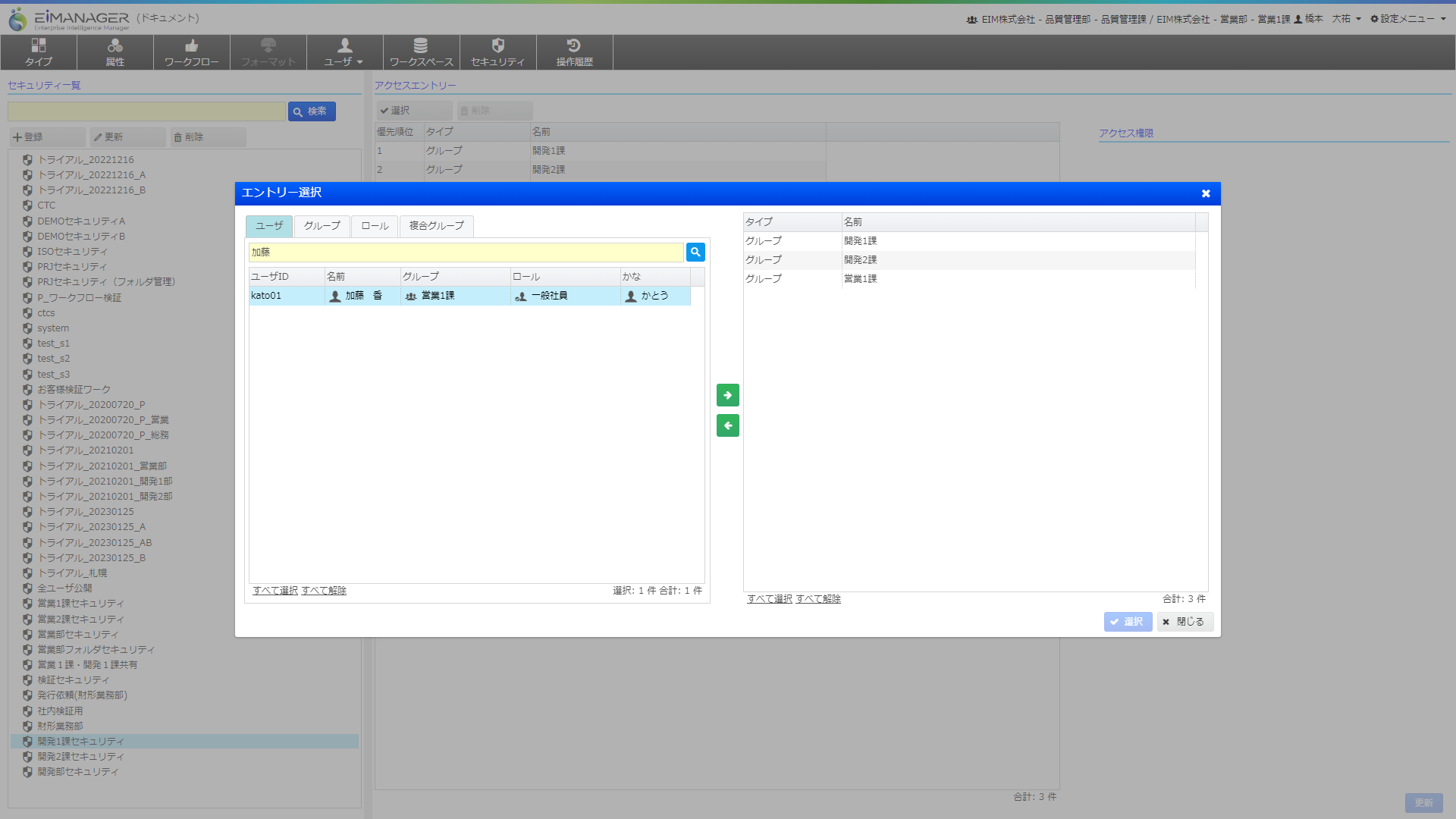The image size is (1456, 819).
Task: Click bottom-right 更新 button
Action: [1423, 803]
